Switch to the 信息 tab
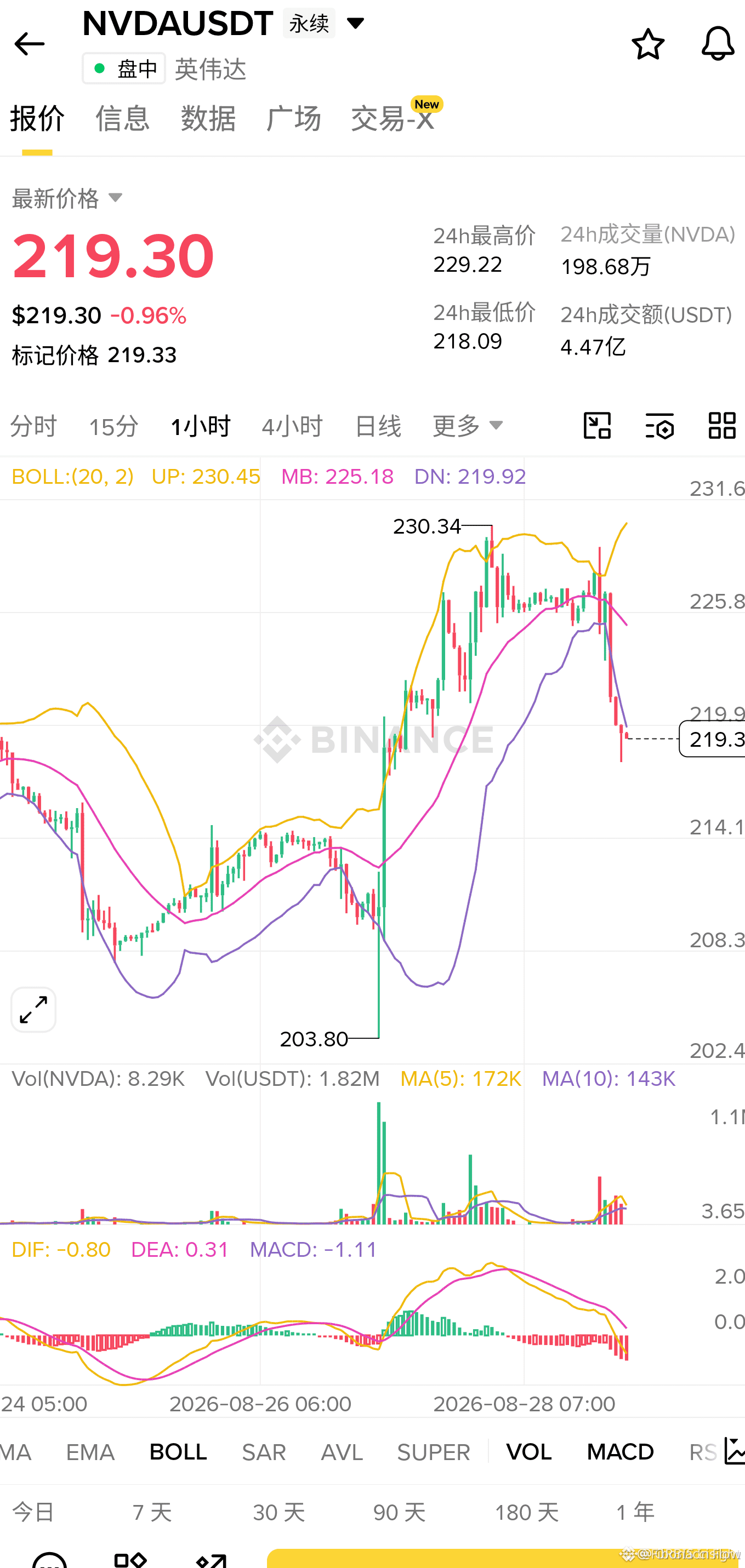Viewport: 745px width, 1568px height. pos(122,118)
